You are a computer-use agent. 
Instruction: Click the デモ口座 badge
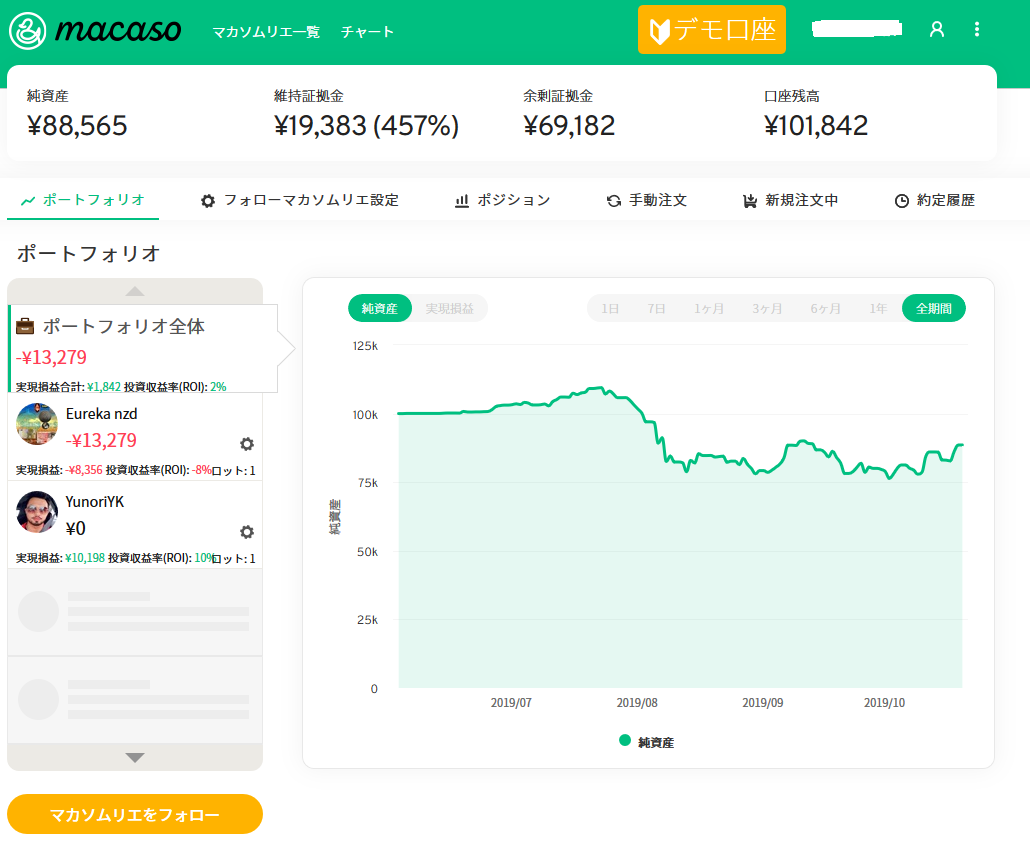[x=712, y=30]
